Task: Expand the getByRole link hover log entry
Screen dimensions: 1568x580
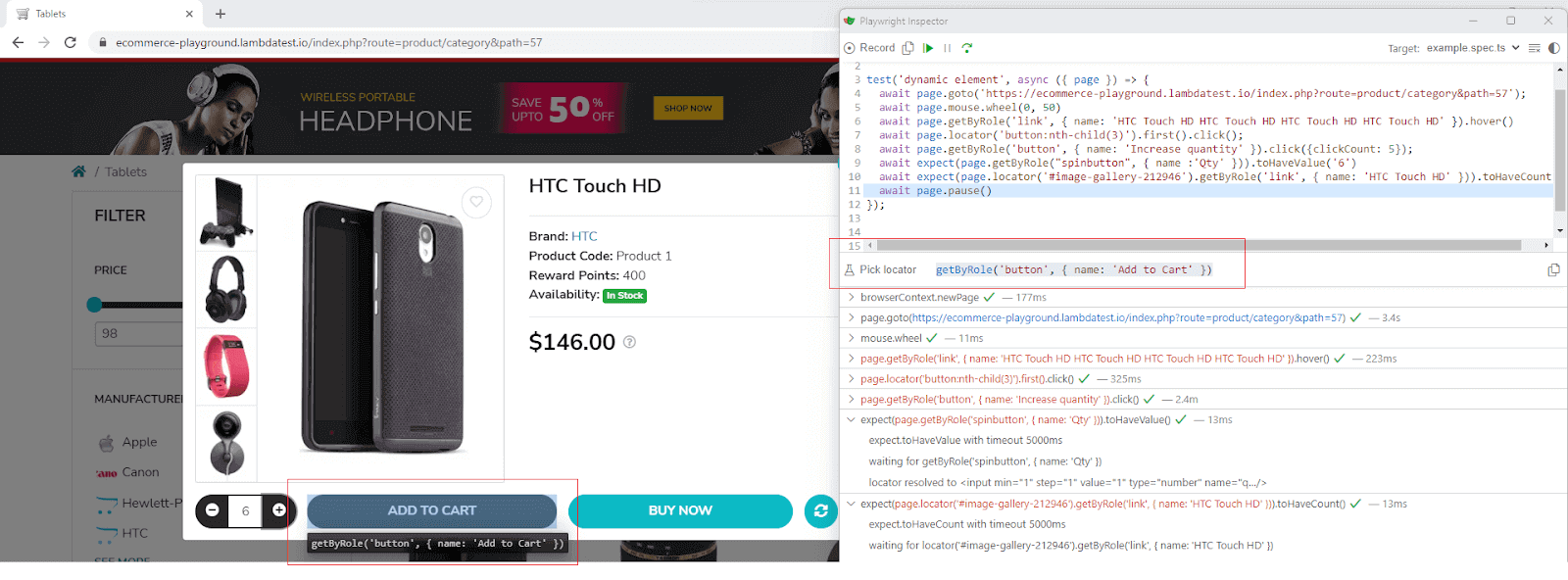Action: click(851, 359)
